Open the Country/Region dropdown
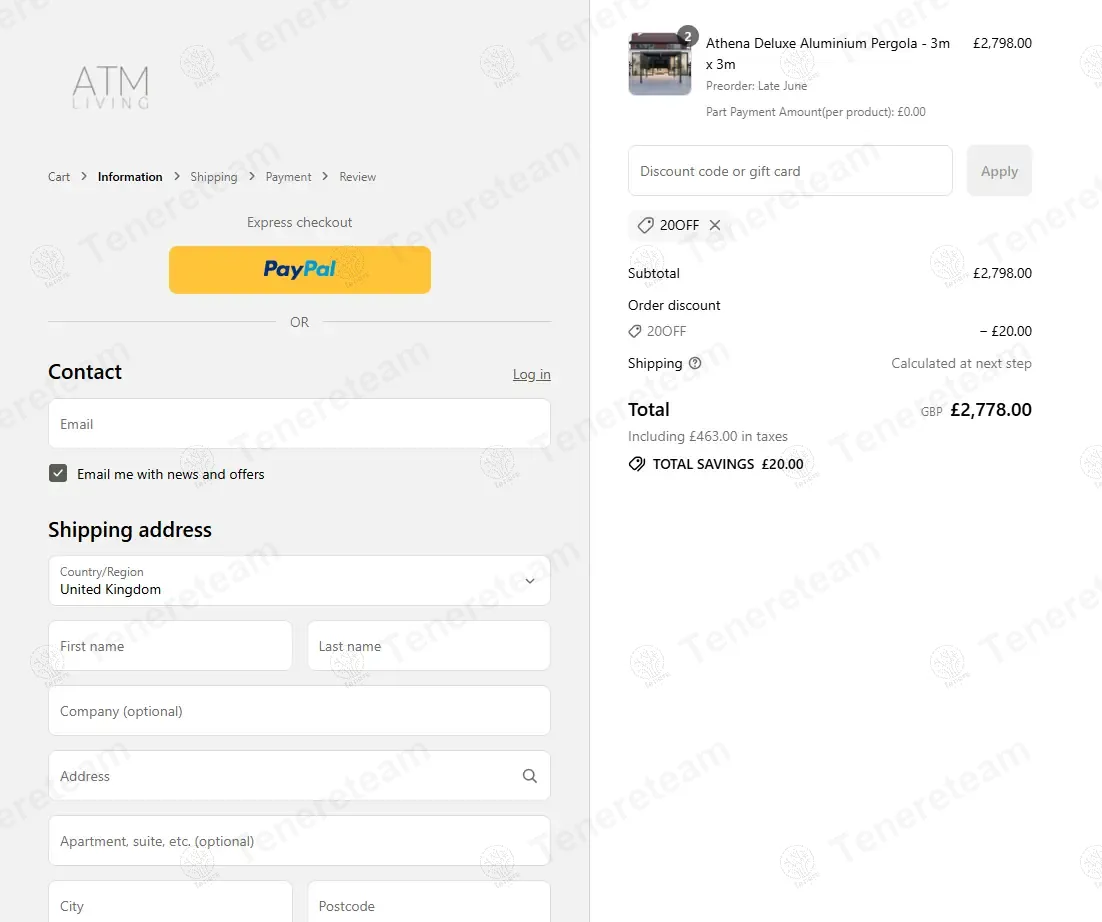1102x922 pixels. point(299,580)
